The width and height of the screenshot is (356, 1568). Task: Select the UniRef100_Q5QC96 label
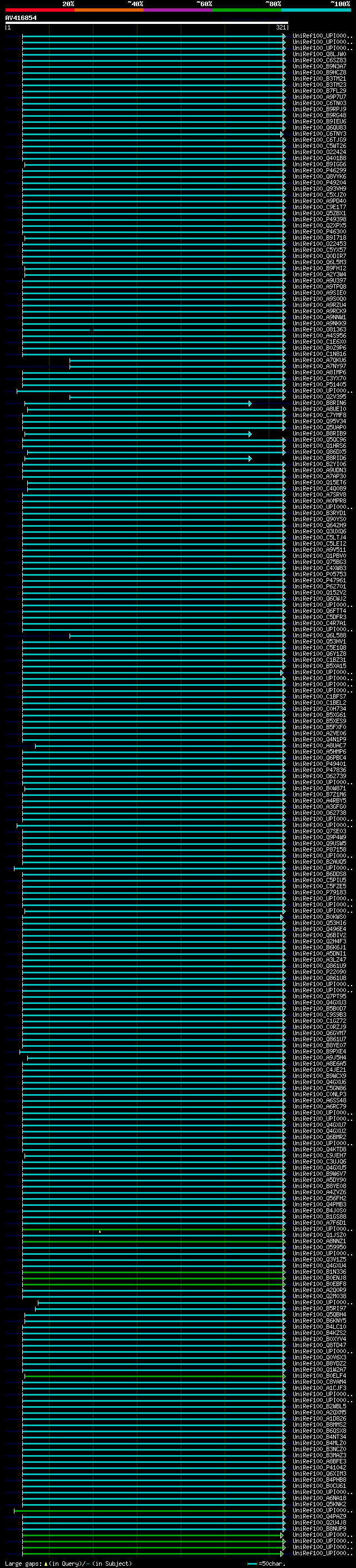click(x=319, y=440)
